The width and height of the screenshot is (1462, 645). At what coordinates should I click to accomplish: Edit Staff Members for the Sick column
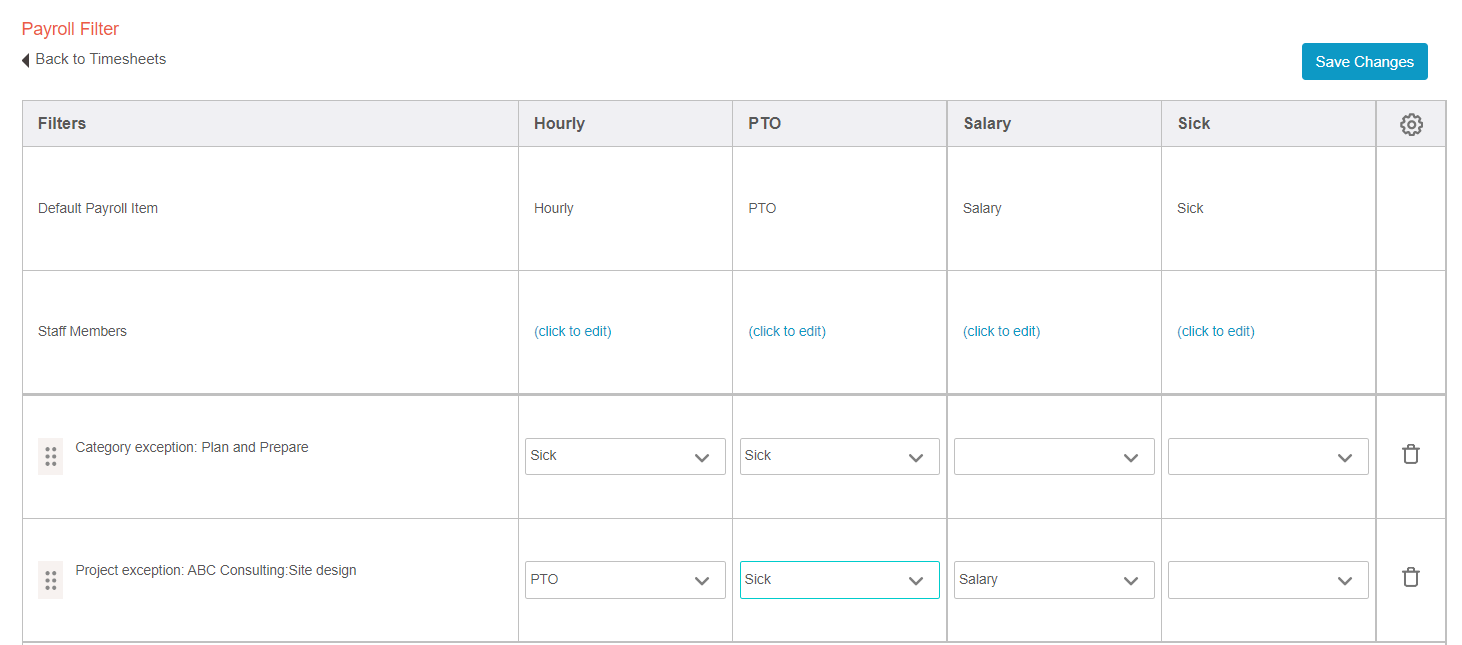coord(1216,331)
